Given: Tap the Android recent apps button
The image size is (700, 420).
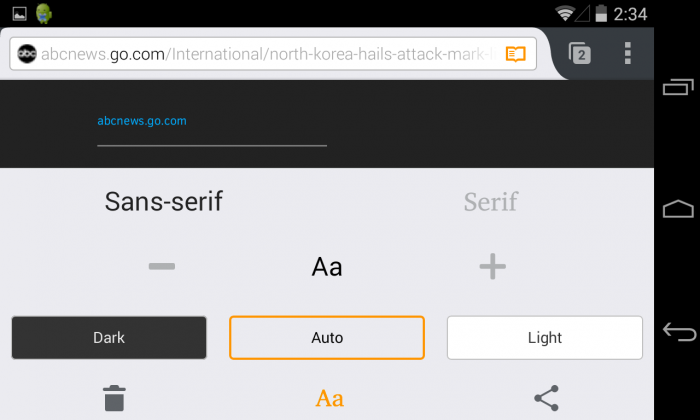Looking at the screenshot, I should pyautogui.click(x=678, y=87).
